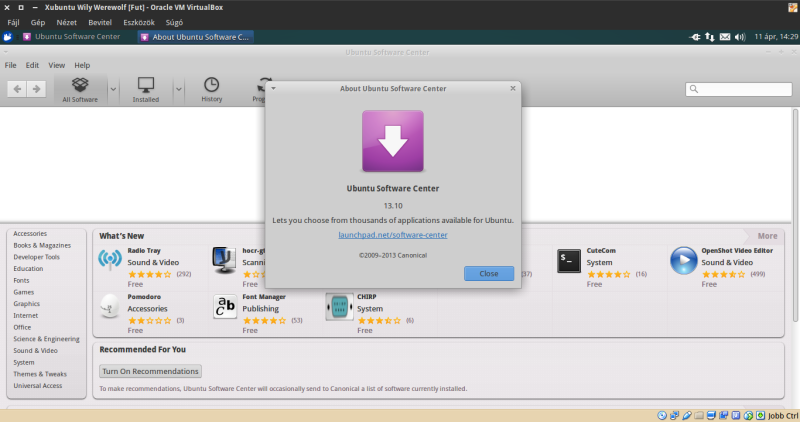Select Accessories category
The image size is (800, 422).
[x=30, y=233]
